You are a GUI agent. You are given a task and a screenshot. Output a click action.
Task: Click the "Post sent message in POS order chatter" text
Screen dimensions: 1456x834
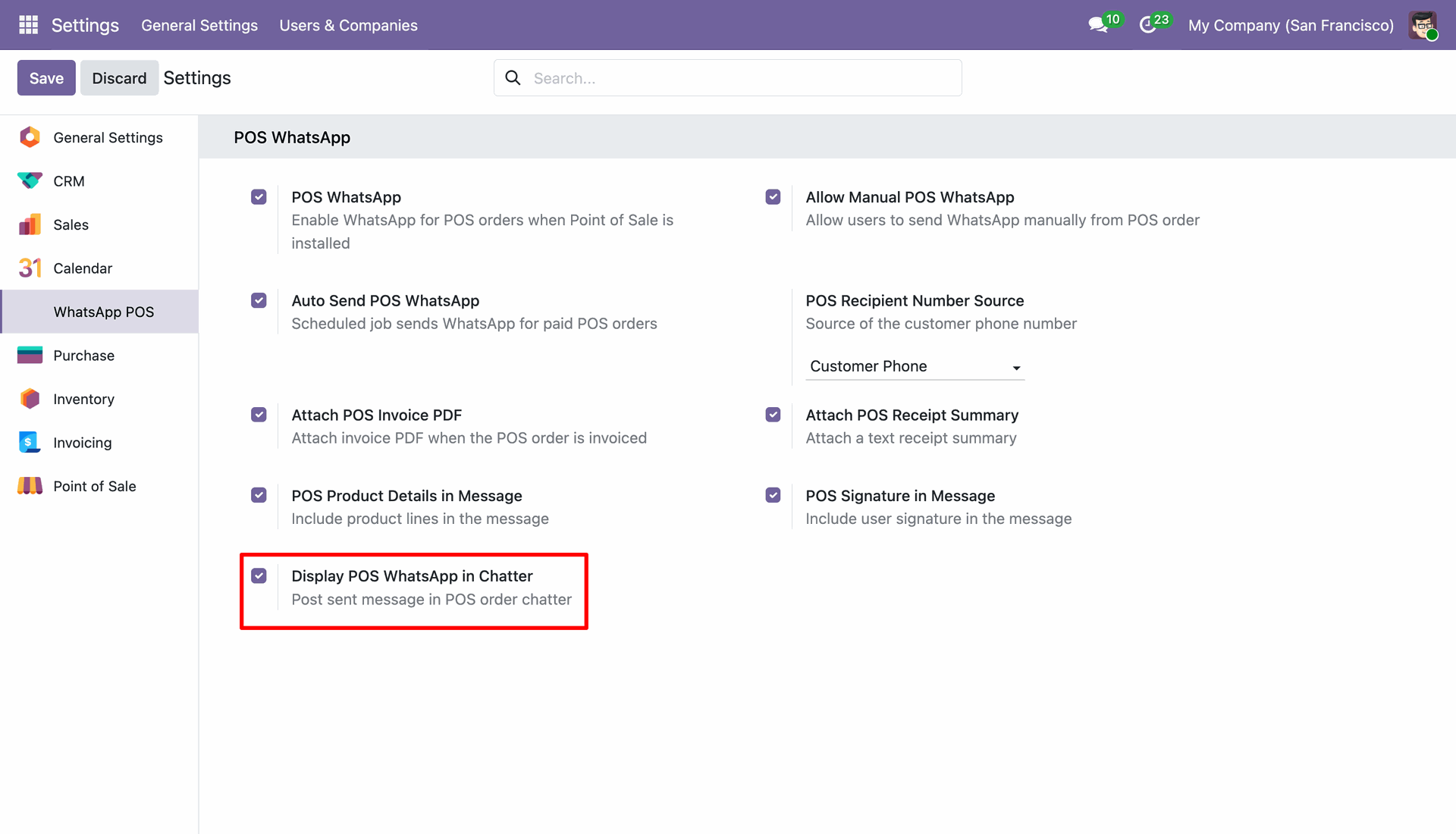pos(431,600)
